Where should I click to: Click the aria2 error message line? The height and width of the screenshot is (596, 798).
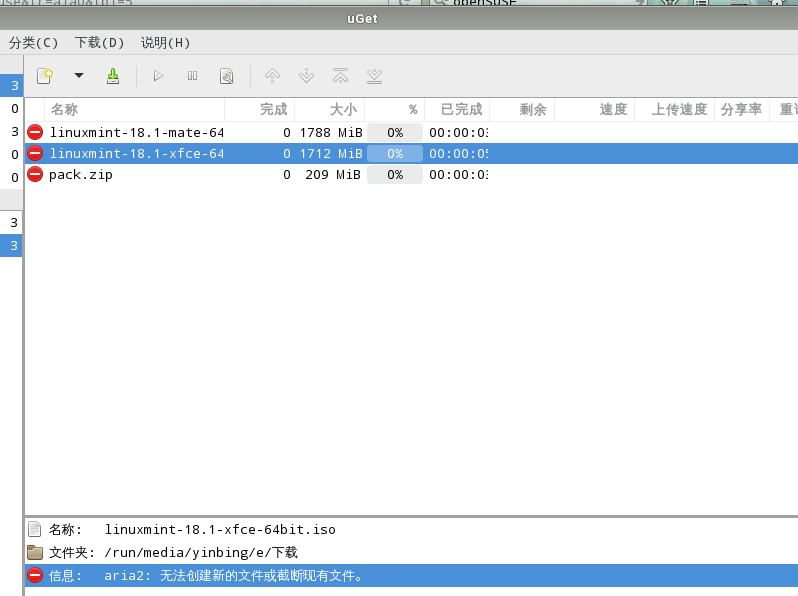pos(411,576)
